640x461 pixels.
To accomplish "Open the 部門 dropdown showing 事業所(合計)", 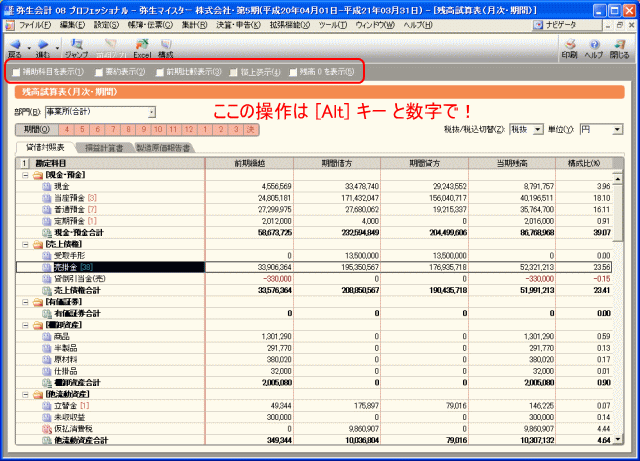I will 150,112.
